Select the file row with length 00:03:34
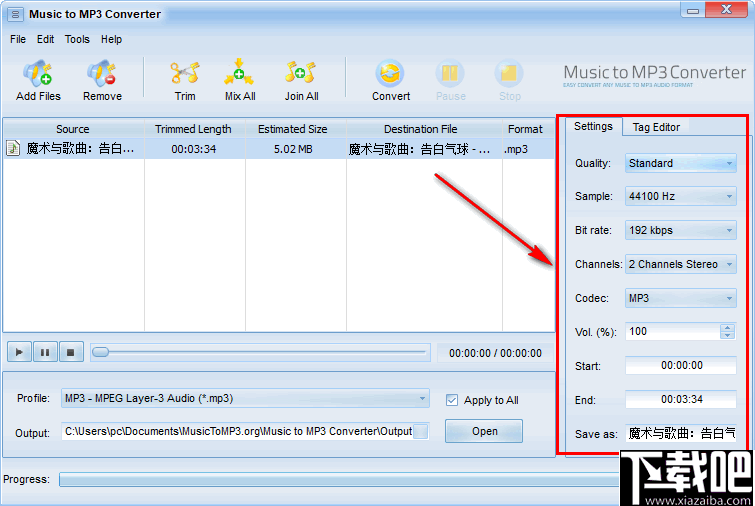 (279, 149)
